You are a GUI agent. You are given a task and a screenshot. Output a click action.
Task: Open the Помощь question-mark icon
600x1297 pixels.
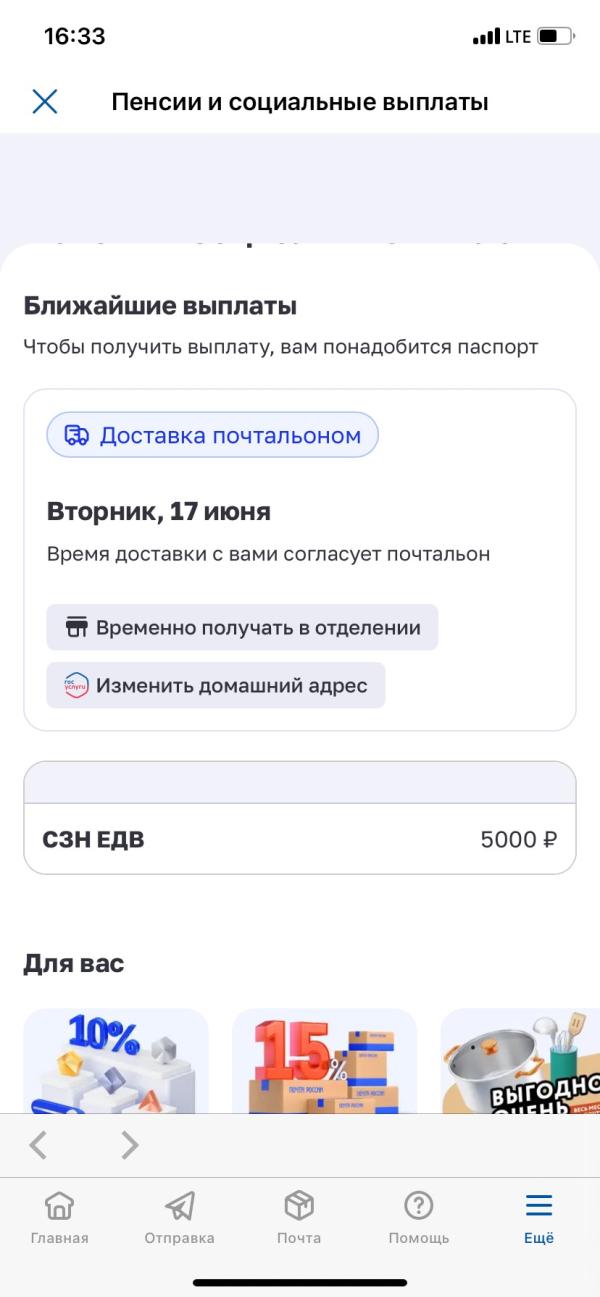419,1208
